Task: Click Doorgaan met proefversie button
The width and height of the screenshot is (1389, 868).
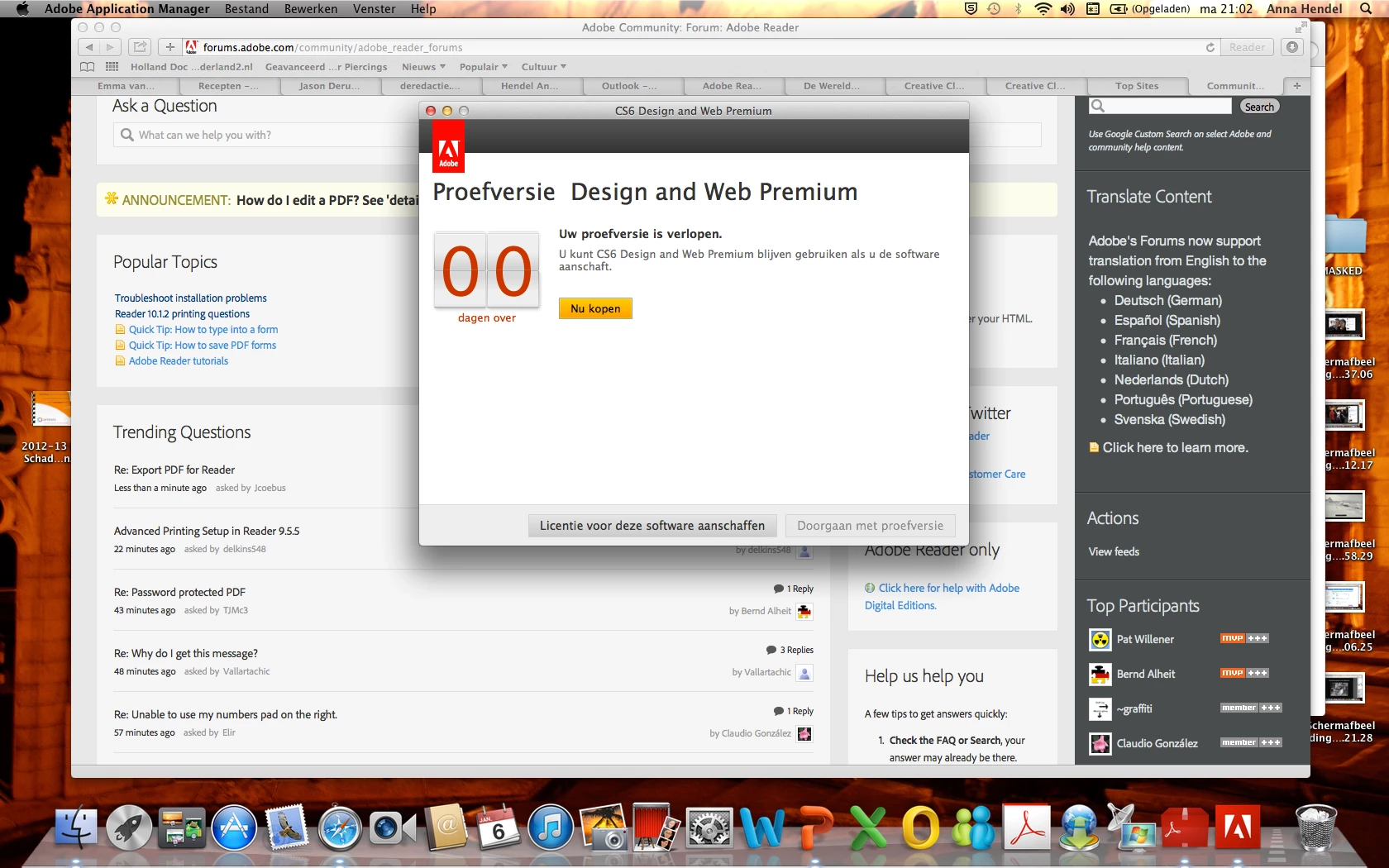Action: (870, 526)
